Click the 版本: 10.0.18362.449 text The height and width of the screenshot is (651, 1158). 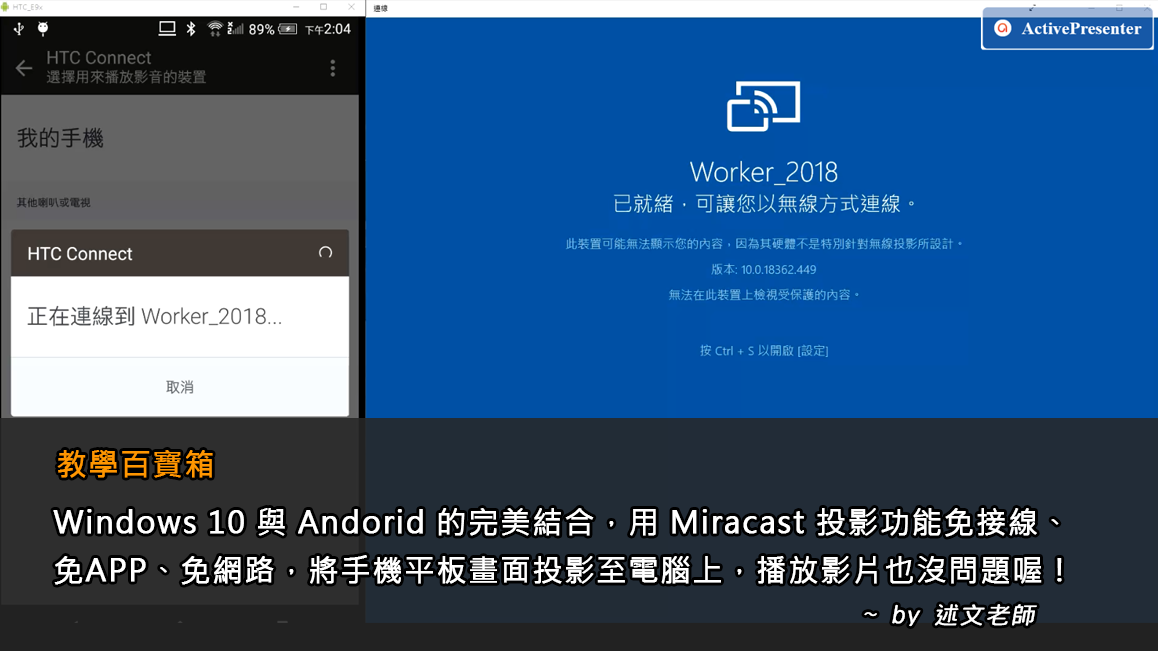pyautogui.click(x=764, y=270)
